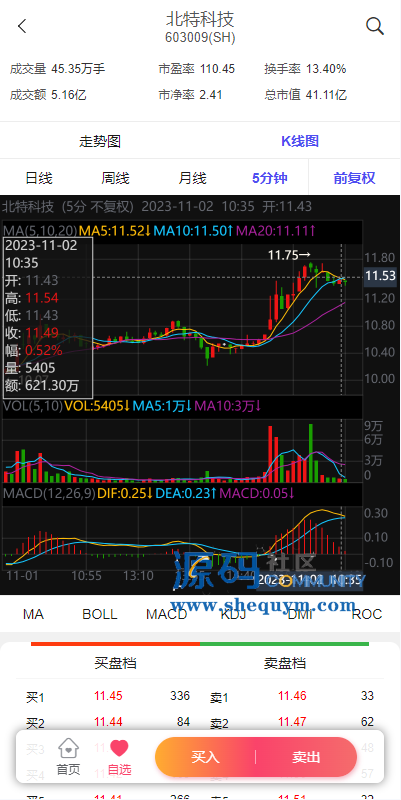Open the 前复权 adjustment dropdown
This screenshot has height=800, width=401.
355,178
